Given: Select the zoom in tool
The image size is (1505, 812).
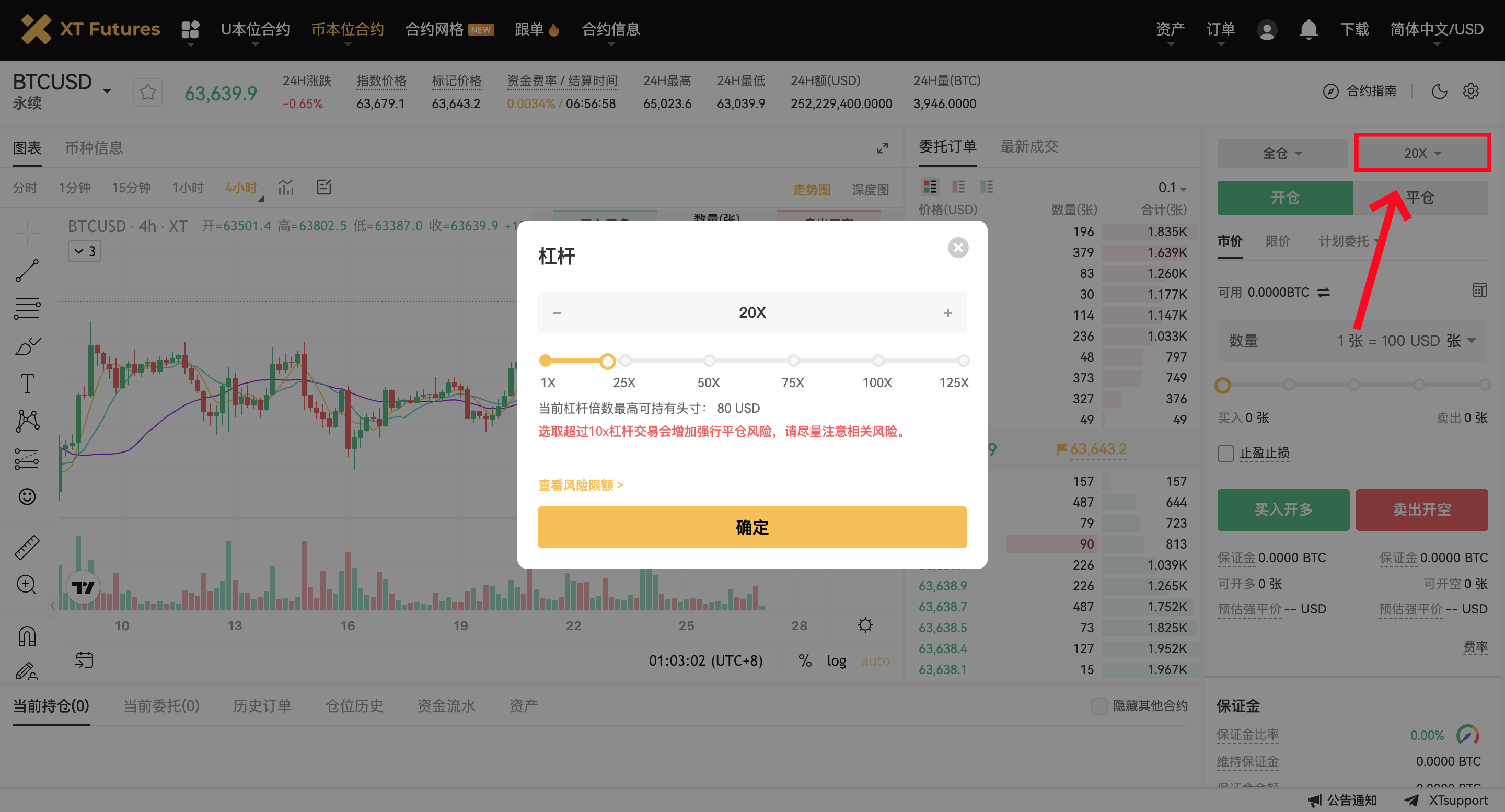Looking at the screenshot, I should (27, 584).
